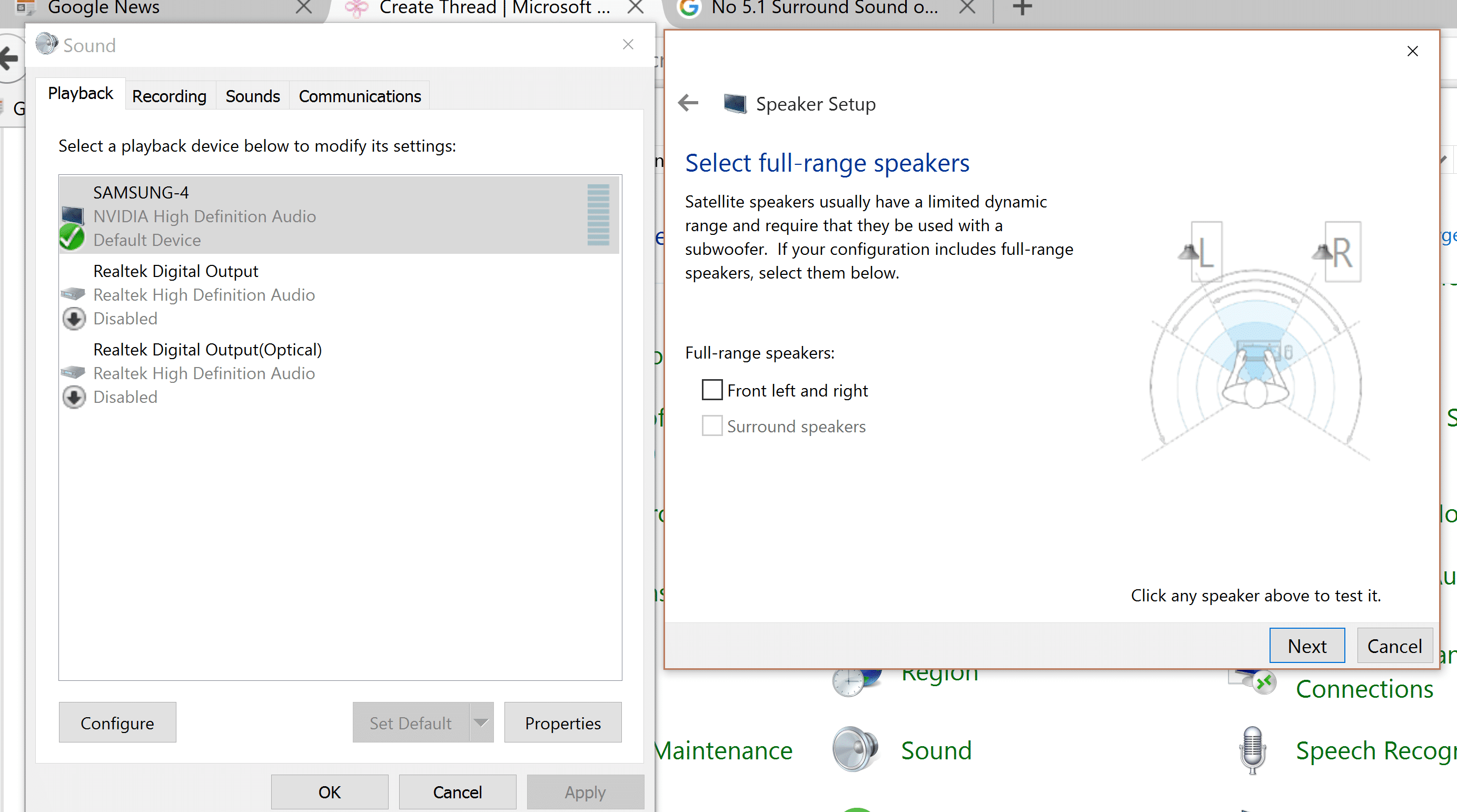Image resolution: width=1457 pixels, height=812 pixels.
Task: Switch to the Google News browser tab
Action: pos(104,8)
